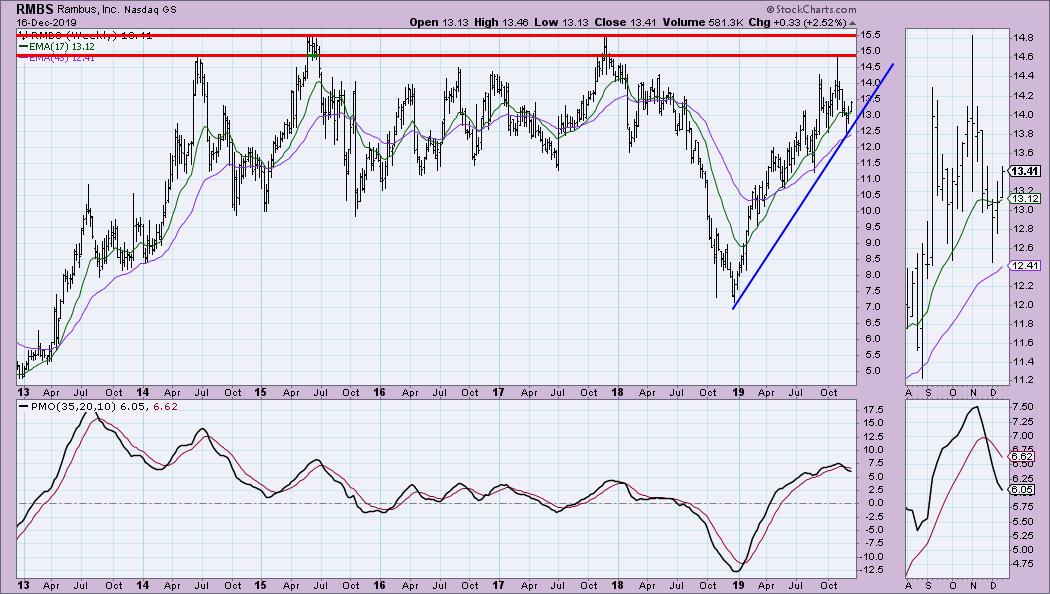
Task: Click the 17.5 label on the PMO axis
Action: (x=871, y=410)
